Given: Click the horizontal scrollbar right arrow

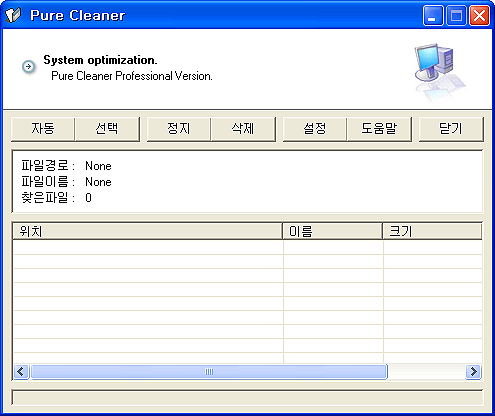Looking at the screenshot, I should click(x=473, y=371).
